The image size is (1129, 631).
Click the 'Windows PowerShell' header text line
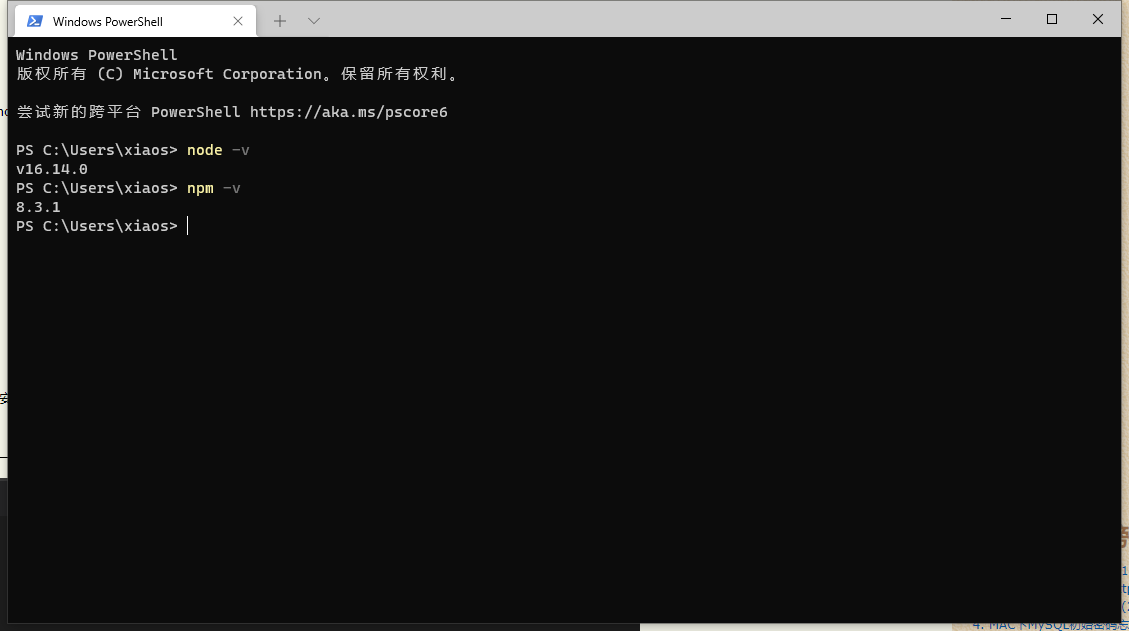point(96,55)
